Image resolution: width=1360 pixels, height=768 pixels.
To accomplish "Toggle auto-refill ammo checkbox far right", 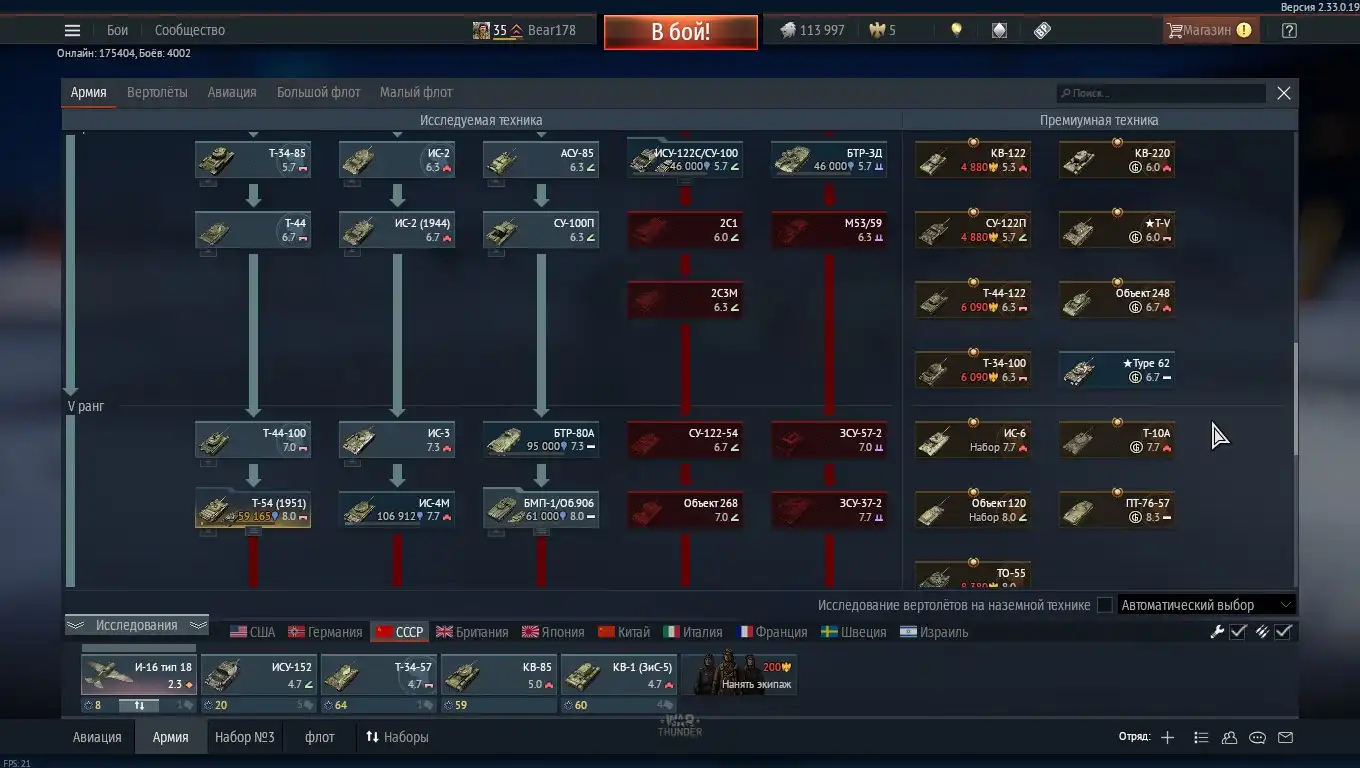I will pos(1284,631).
